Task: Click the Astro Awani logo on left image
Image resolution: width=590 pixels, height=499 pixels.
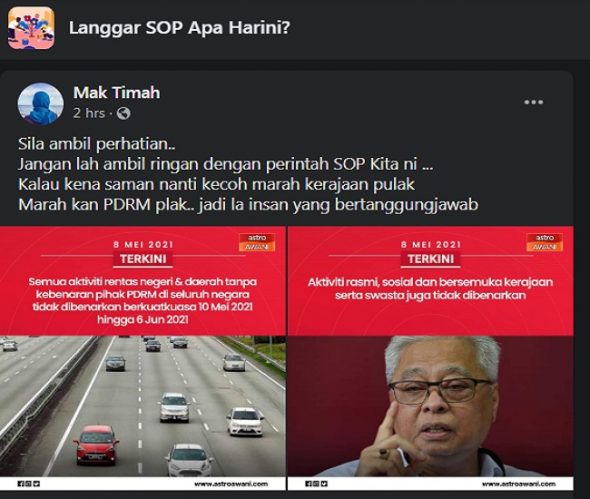Action: coord(257,242)
